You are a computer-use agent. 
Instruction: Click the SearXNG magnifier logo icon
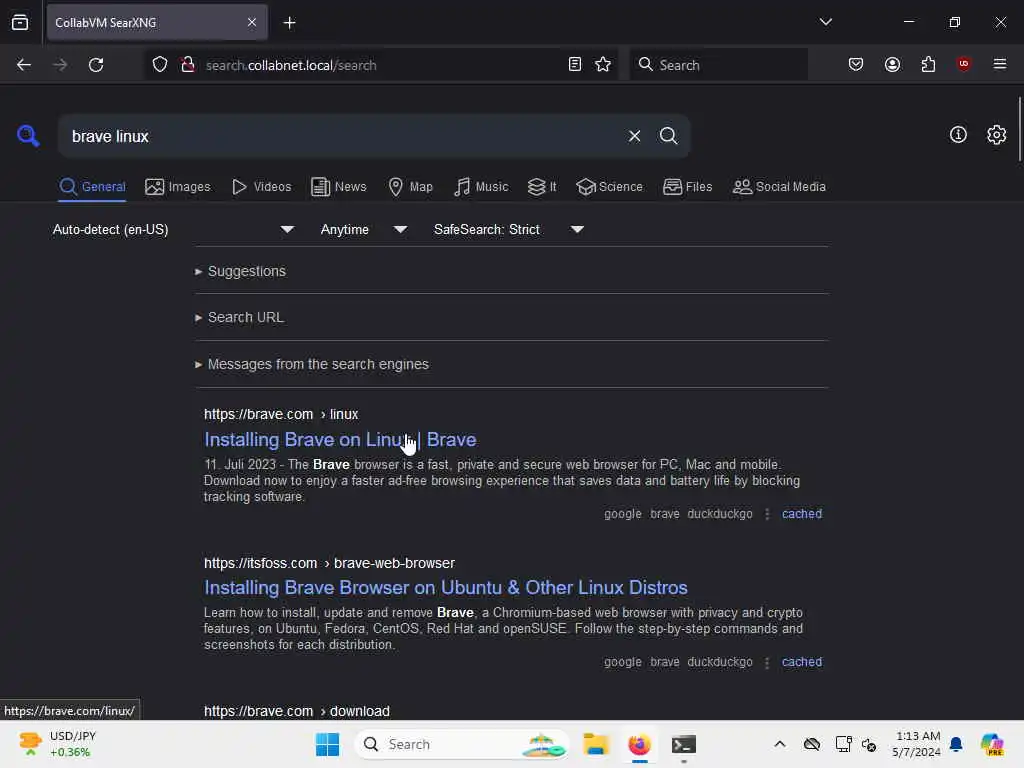pos(28,136)
